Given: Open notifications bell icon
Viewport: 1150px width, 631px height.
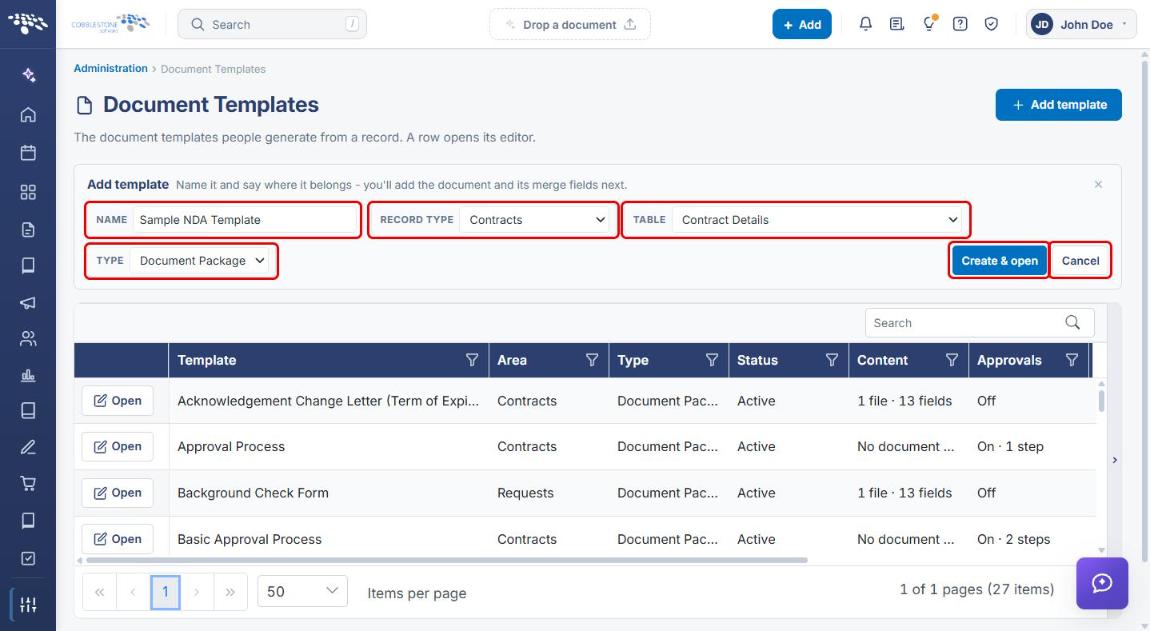Looking at the screenshot, I should pos(865,24).
